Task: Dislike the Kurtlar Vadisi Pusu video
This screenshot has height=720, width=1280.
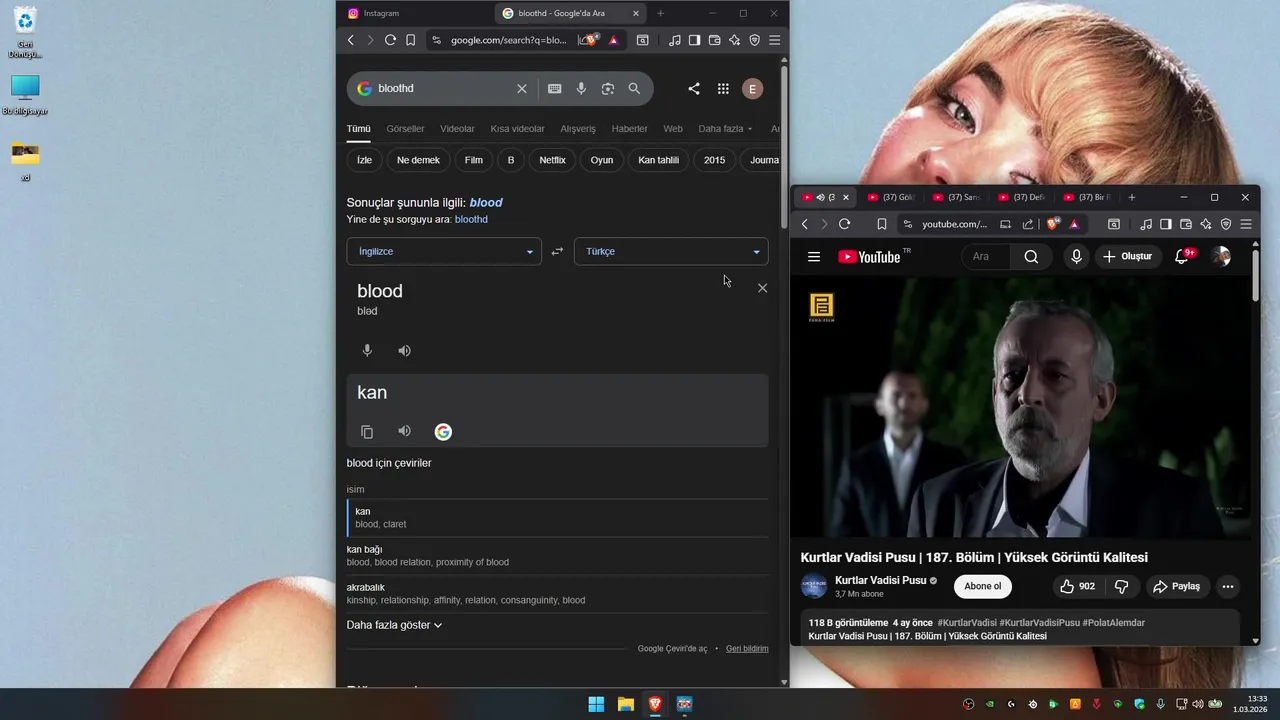Action: coord(1121,587)
